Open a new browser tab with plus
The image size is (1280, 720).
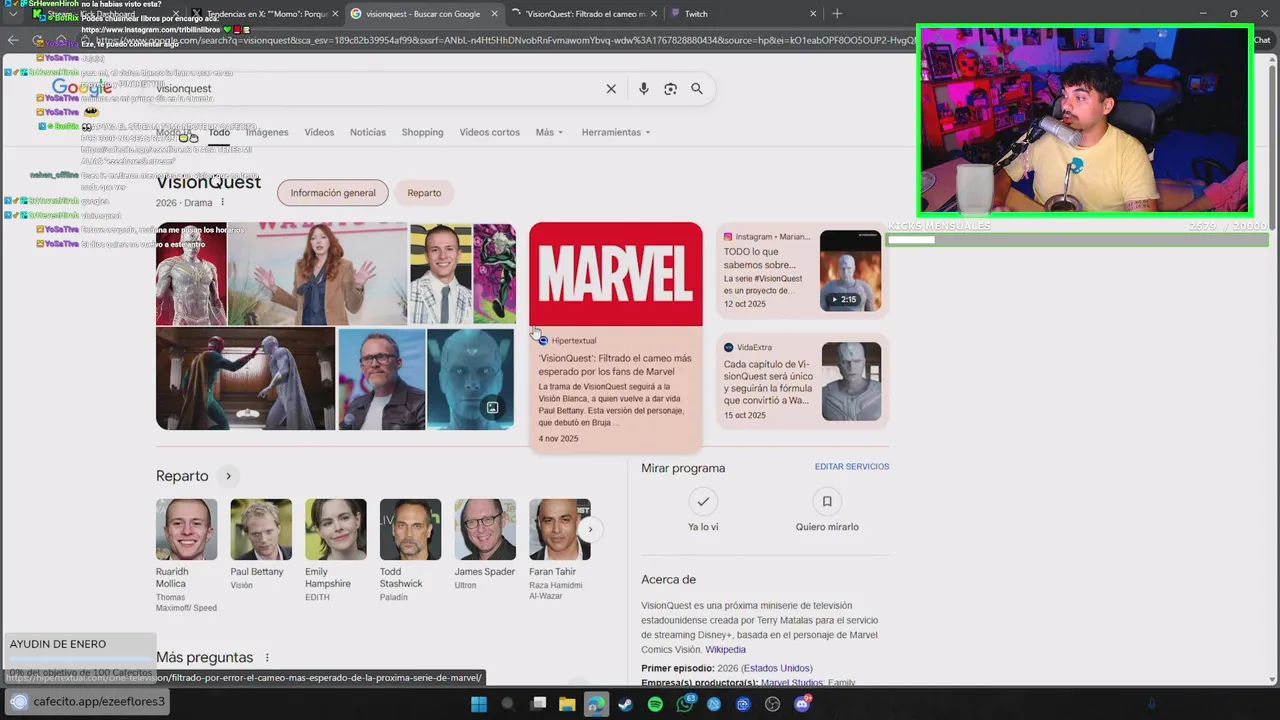[837, 14]
